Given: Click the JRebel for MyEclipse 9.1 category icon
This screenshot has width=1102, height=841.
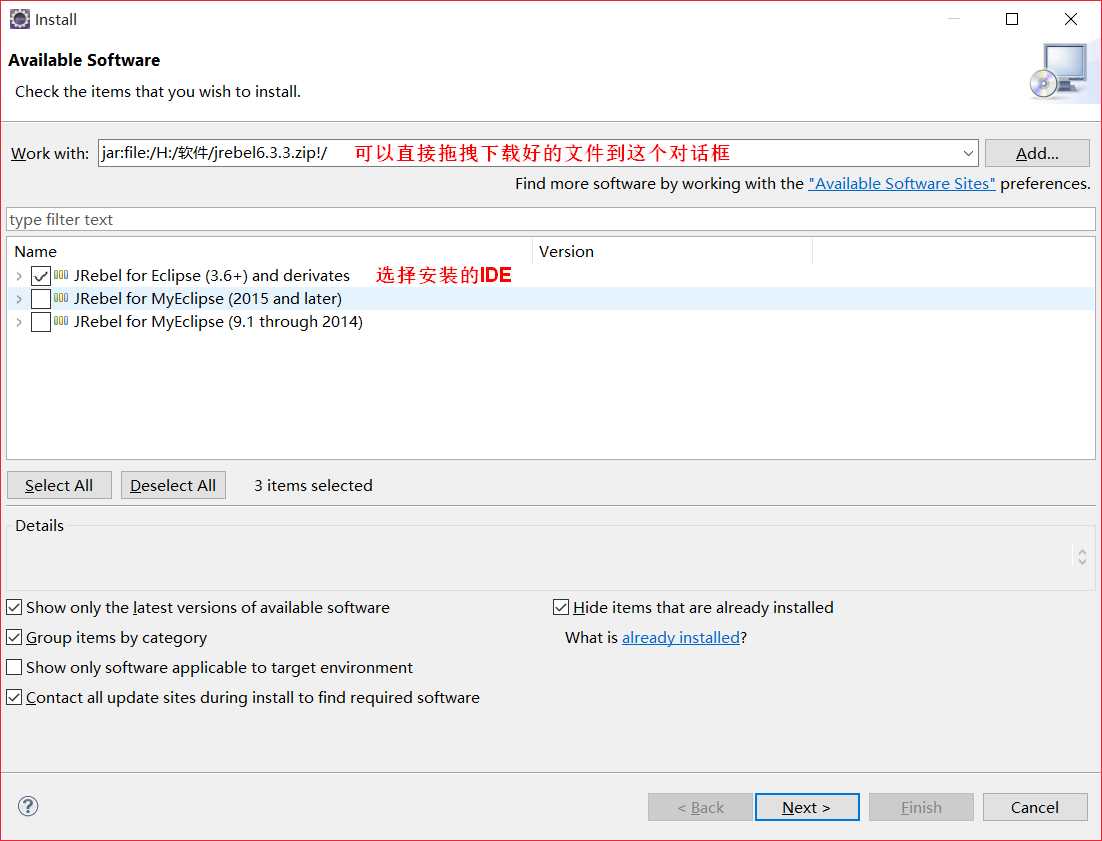Looking at the screenshot, I should point(61,321).
